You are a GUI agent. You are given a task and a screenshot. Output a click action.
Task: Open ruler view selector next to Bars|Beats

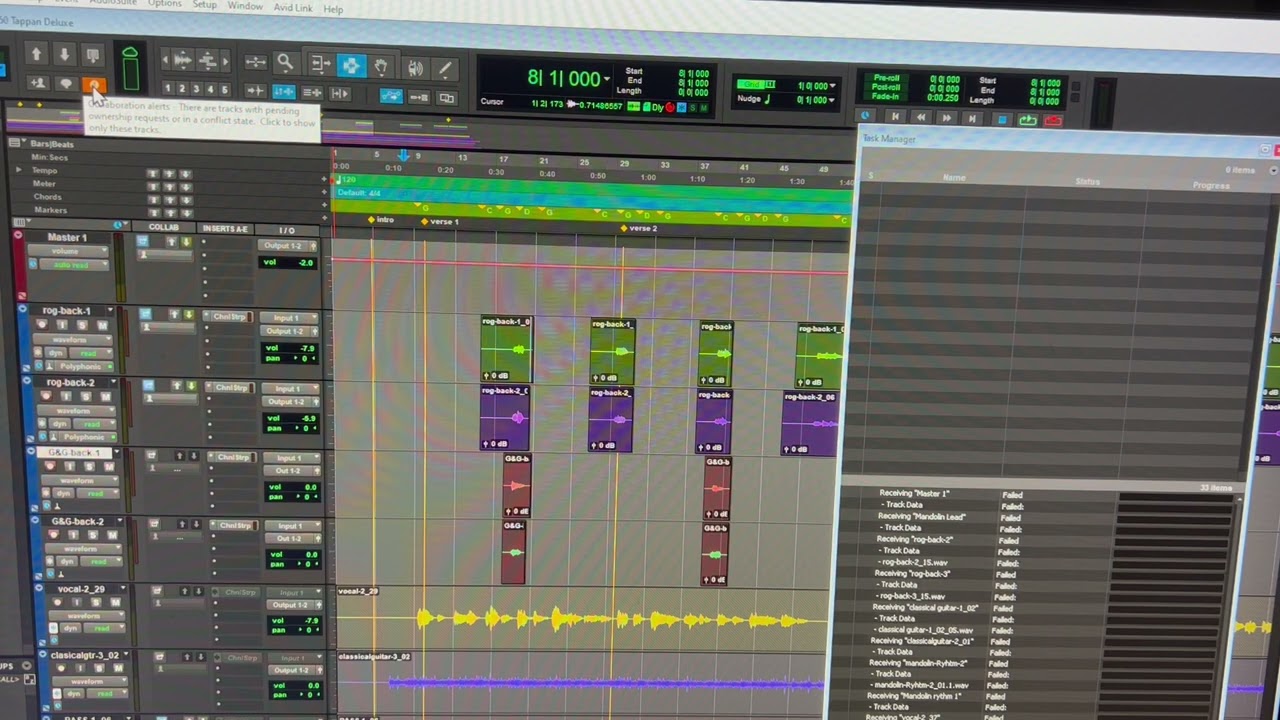[15, 143]
